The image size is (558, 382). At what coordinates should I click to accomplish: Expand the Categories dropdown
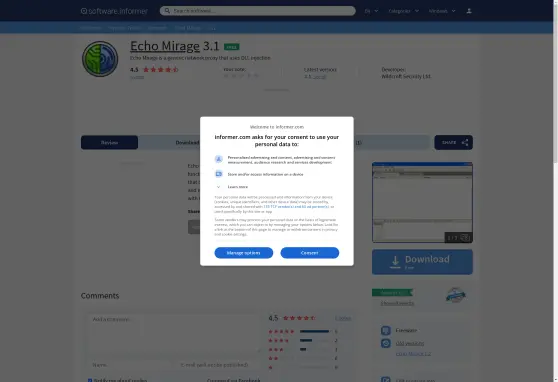pos(404,11)
